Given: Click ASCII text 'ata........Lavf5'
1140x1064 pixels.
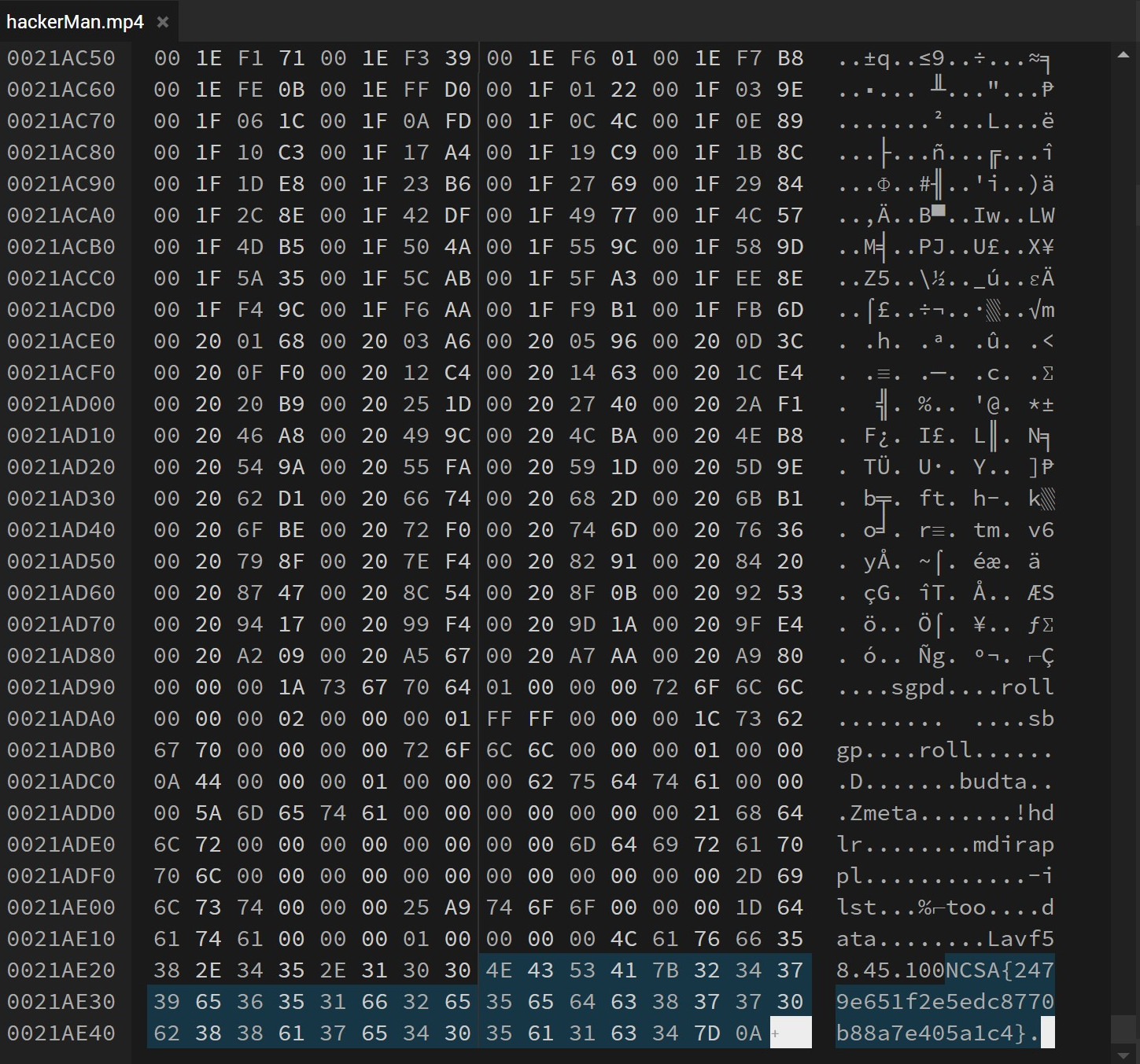Looking at the screenshot, I should [x=946, y=939].
